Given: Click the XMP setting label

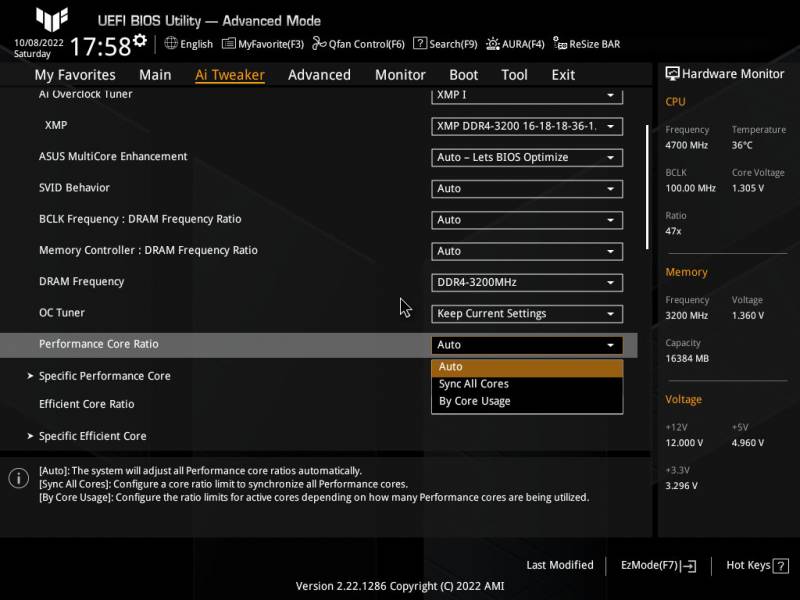Looking at the screenshot, I should 56,125.
